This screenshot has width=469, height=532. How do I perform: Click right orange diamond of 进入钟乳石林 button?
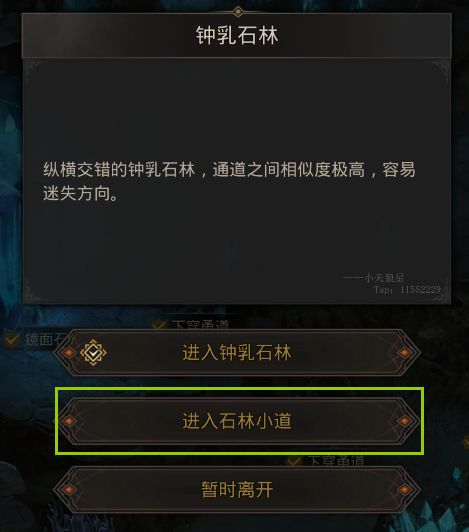[x=404, y=353]
